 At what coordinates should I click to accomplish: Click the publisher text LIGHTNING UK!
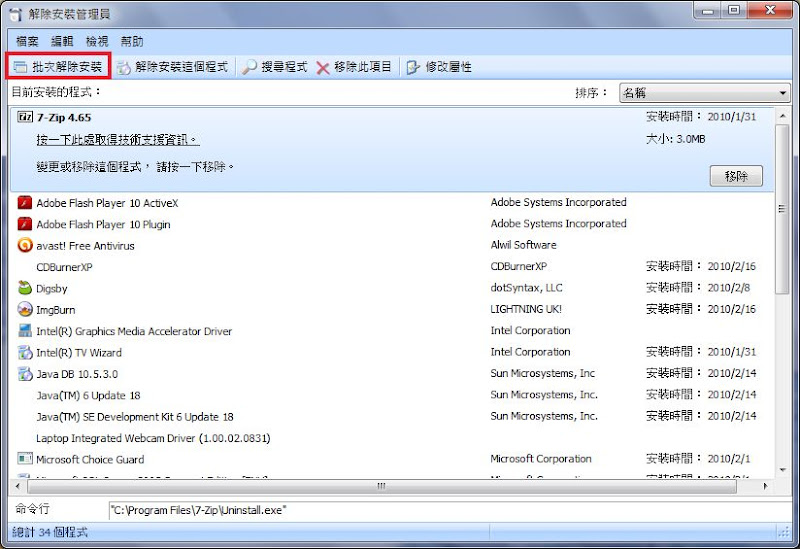point(526,309)
